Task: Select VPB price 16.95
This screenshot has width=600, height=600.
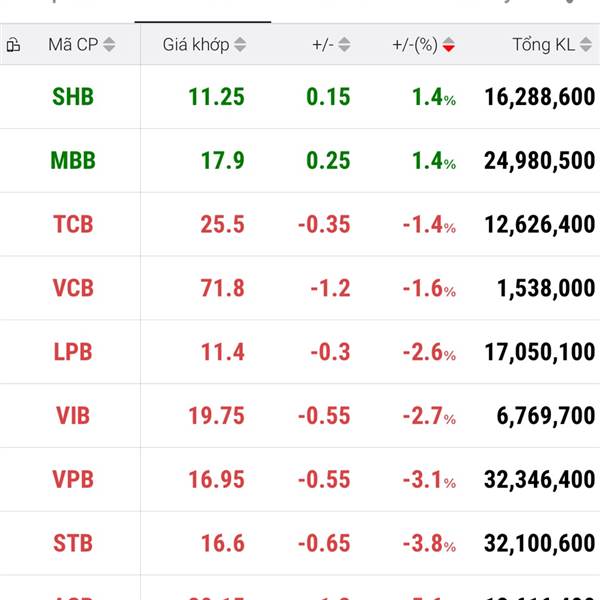Action: [x=217, y=479]
